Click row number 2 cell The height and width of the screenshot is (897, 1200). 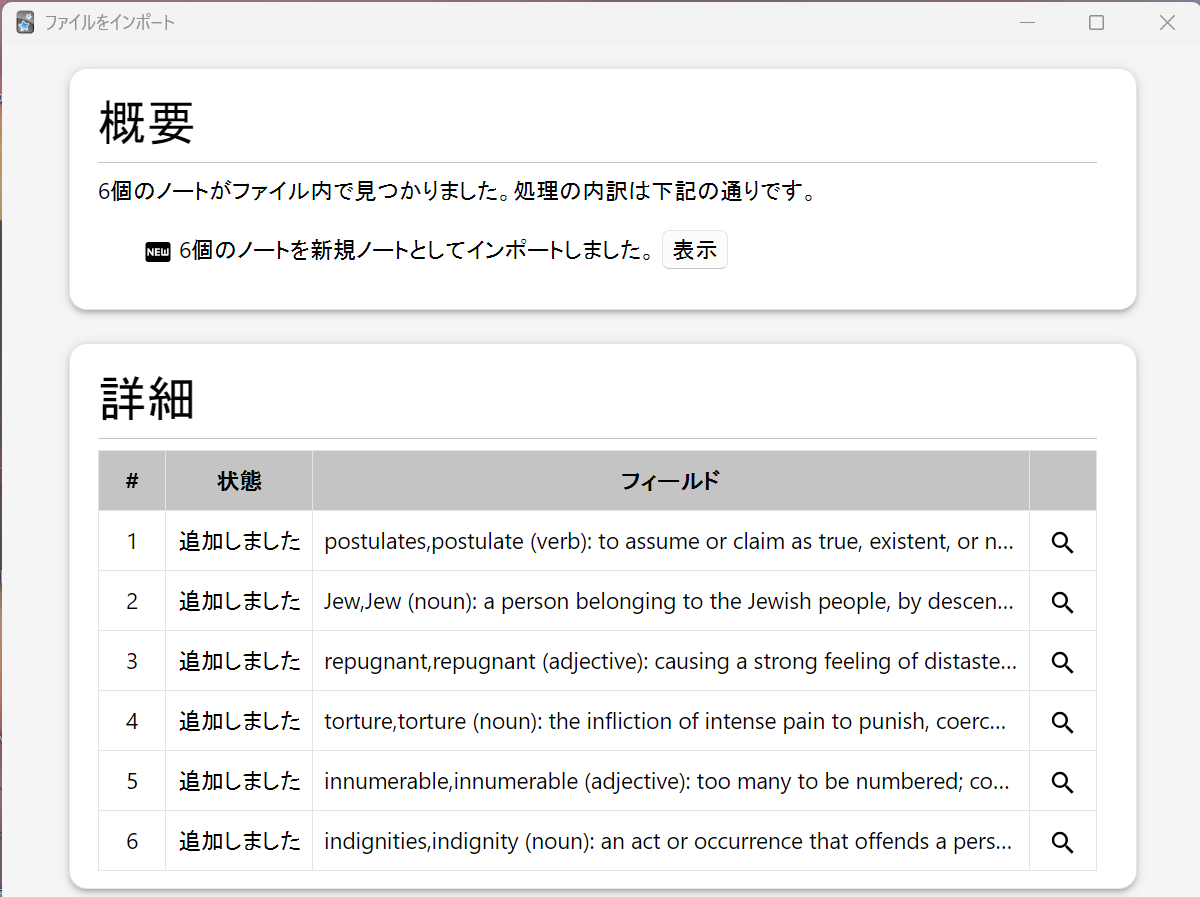click(x=132, y=601)
